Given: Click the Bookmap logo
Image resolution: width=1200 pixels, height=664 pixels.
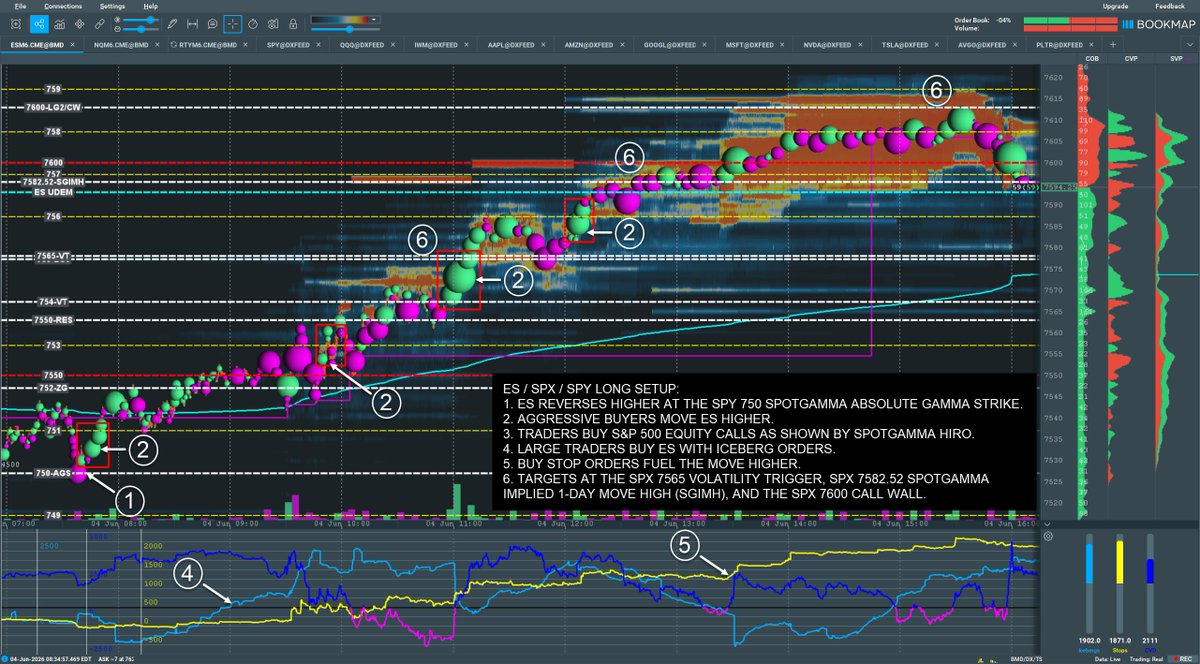Looking at the screenshot, I should click(x=1158, y=23).
